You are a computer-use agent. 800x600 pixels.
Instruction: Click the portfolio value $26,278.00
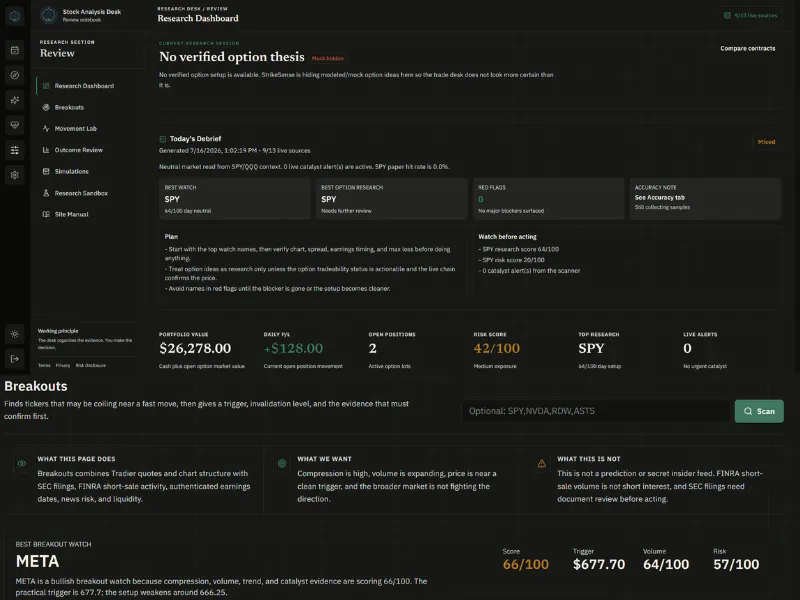pos(195,348)
